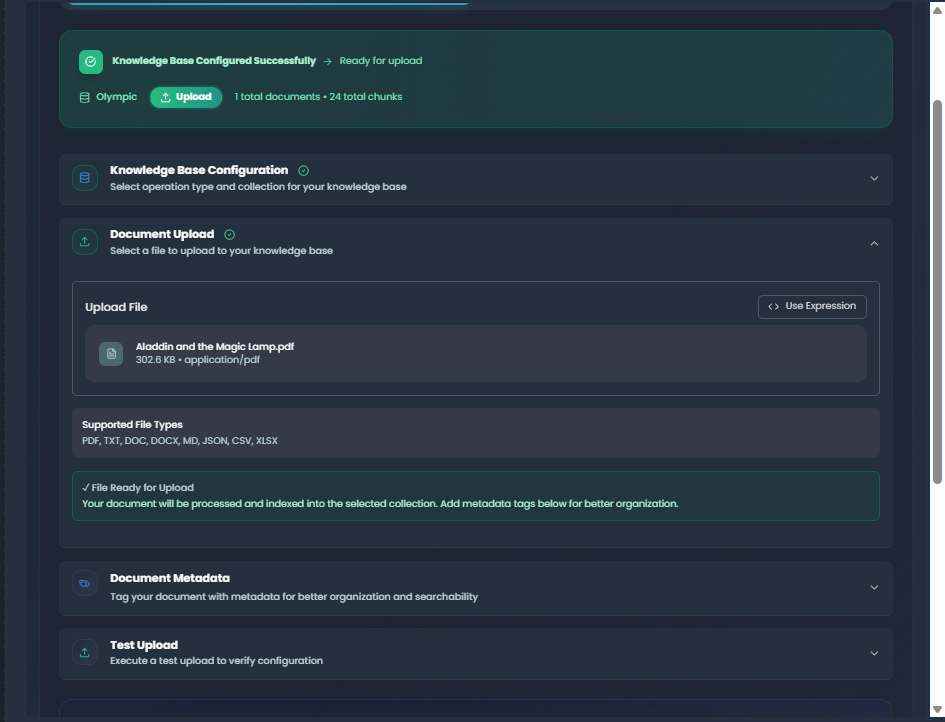Viewport: 945px width, 722px height.
Task: Click the check mark beside Knowledge Base Configuration
Action: click(x=304, y=171)
